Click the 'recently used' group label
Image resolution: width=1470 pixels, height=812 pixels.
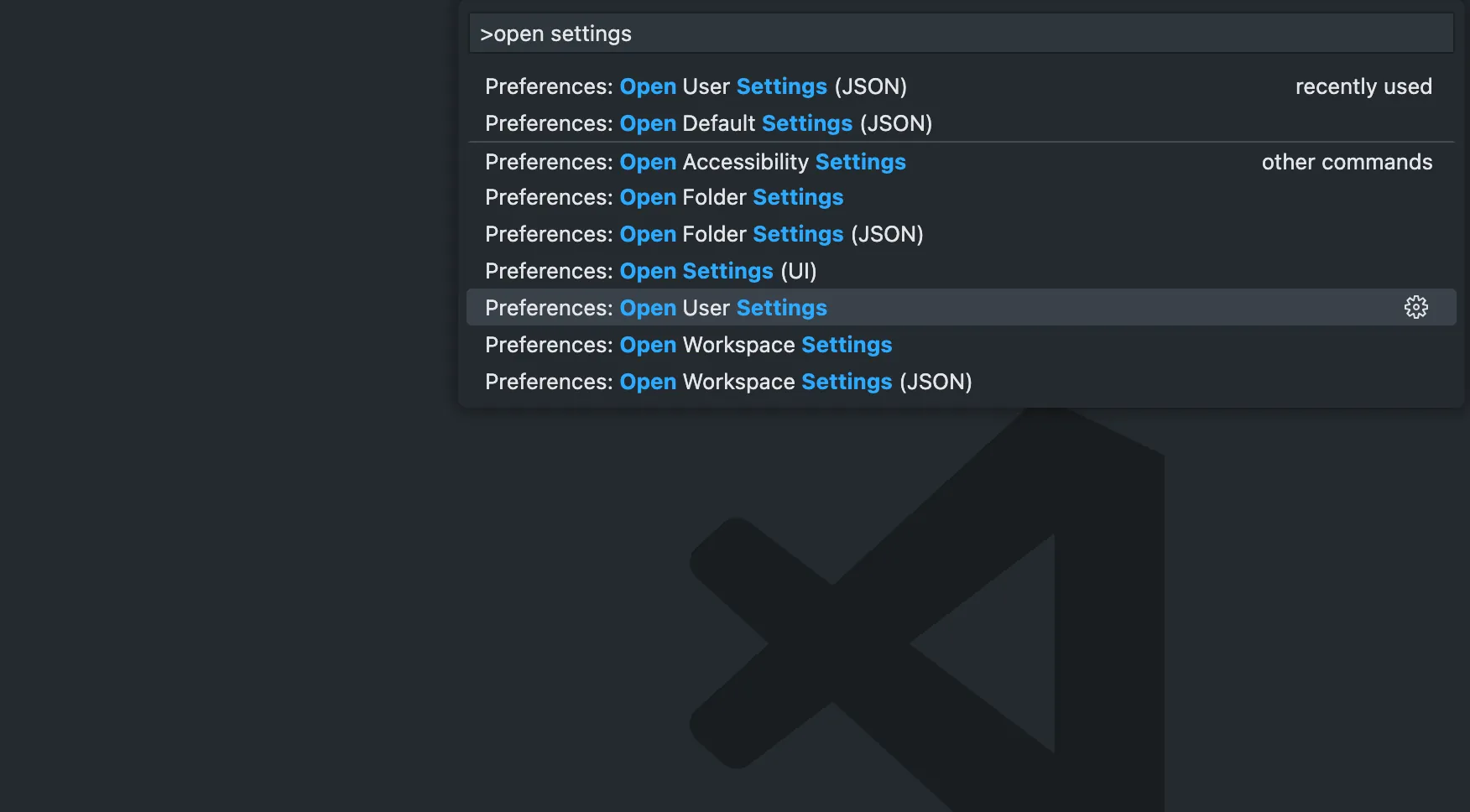(x=1363, y=86)
